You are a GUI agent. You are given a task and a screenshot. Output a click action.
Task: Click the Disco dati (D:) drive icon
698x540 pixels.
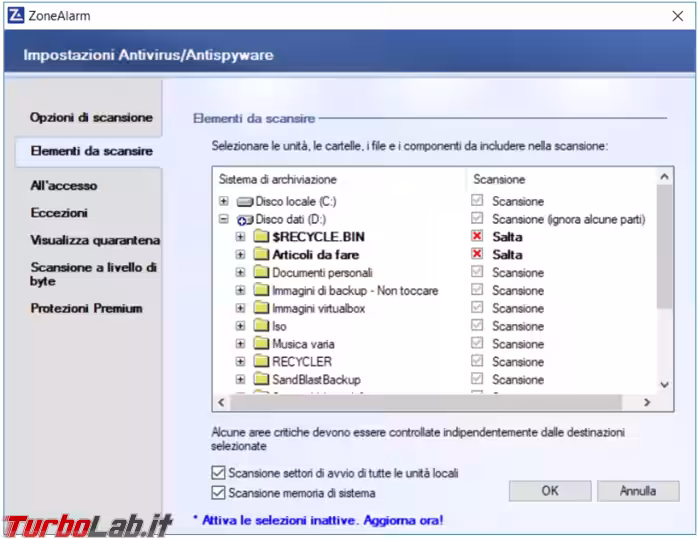click(x=245, y=220)
